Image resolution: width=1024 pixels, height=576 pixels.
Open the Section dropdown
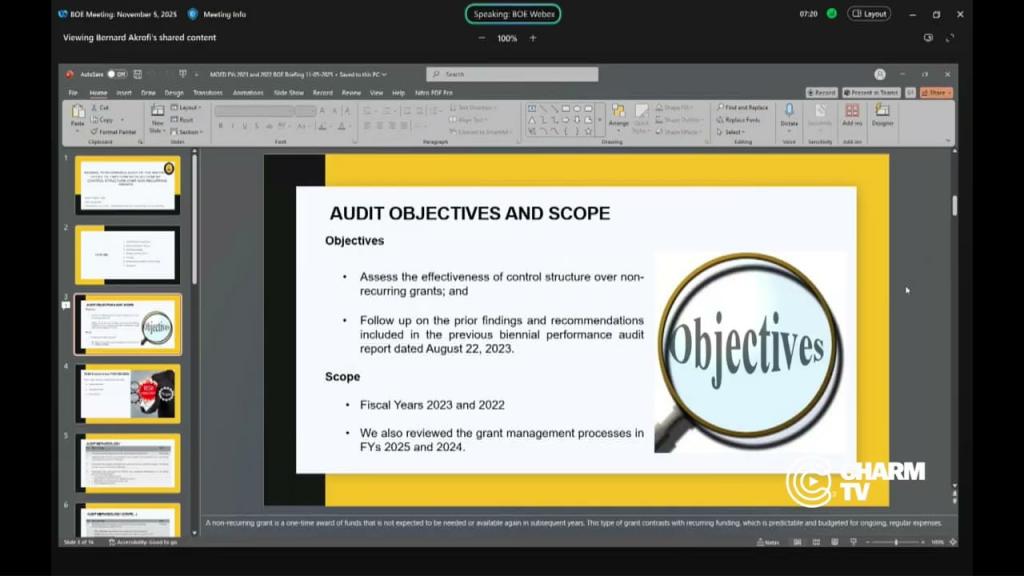point(188,131)
